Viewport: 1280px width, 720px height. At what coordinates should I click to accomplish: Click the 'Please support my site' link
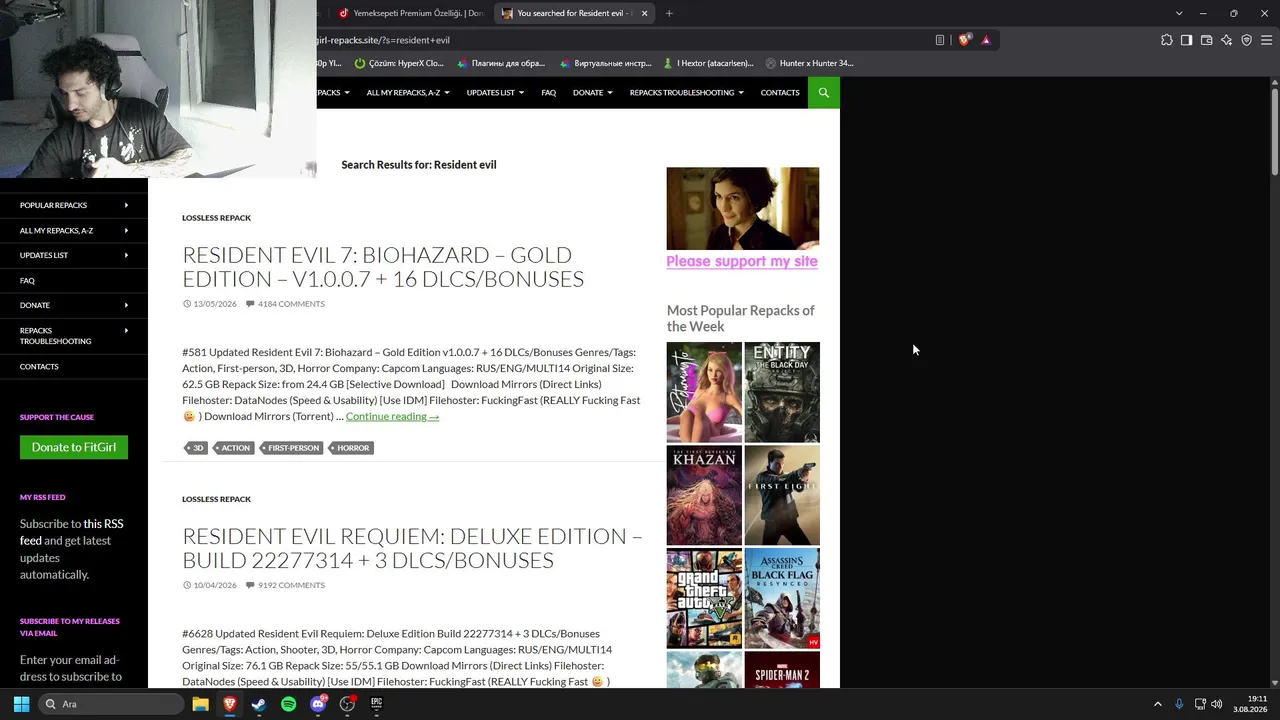pyautogui.click(x=742, y=261)
